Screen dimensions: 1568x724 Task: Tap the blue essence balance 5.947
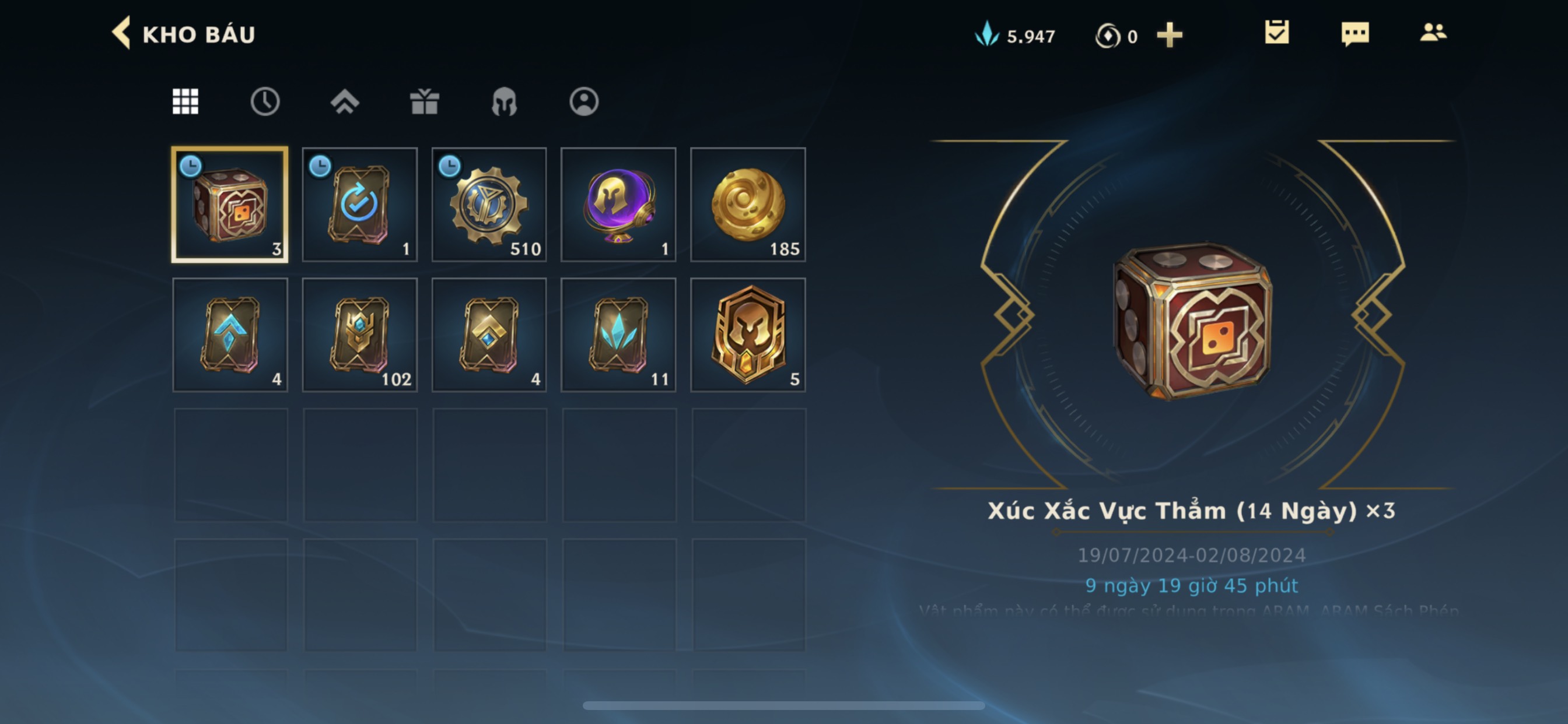tap(1014, 36)
